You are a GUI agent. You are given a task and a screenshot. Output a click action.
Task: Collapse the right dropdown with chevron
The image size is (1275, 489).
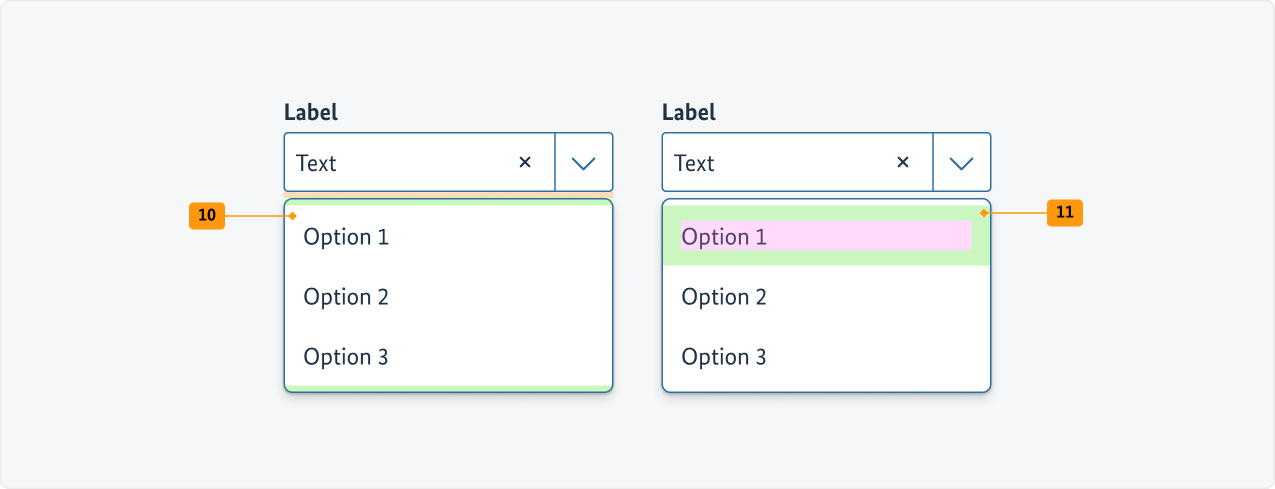click(961, 163)
